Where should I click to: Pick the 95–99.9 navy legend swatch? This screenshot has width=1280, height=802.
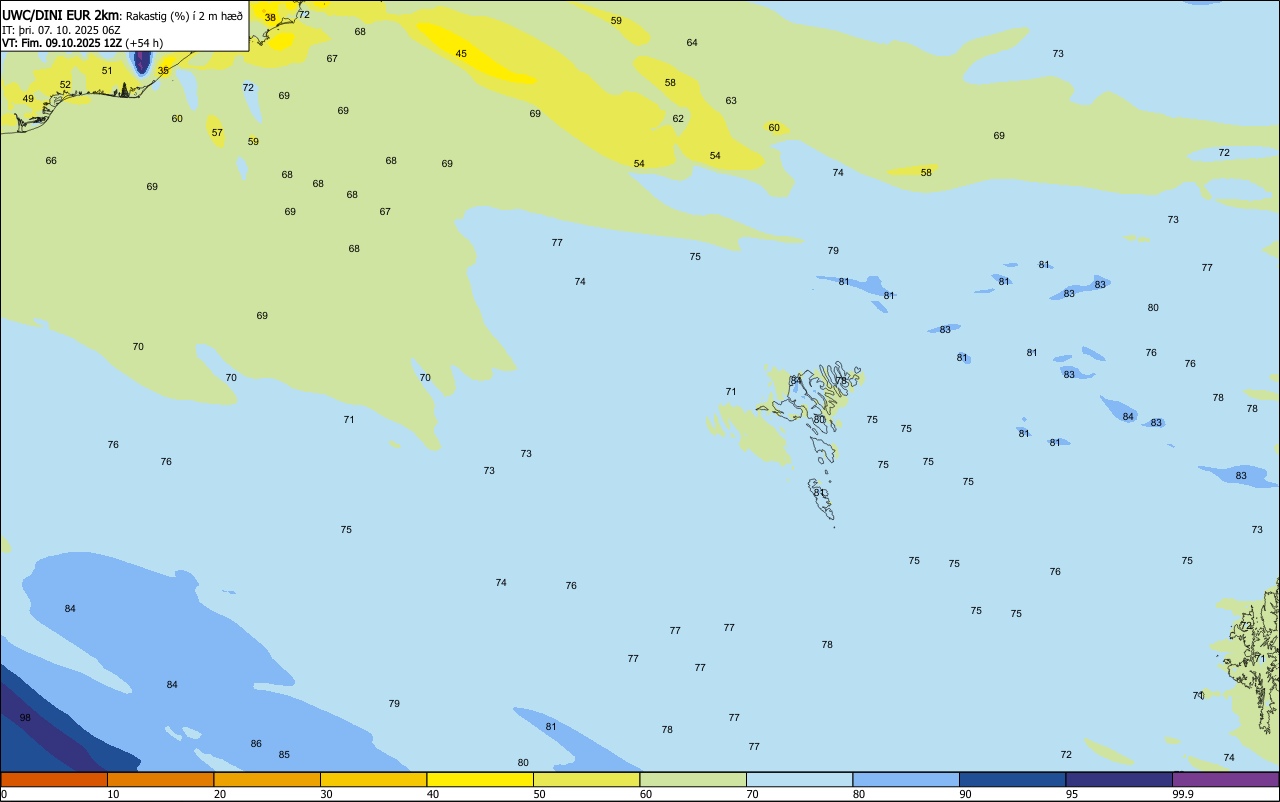pos(1119,779)
